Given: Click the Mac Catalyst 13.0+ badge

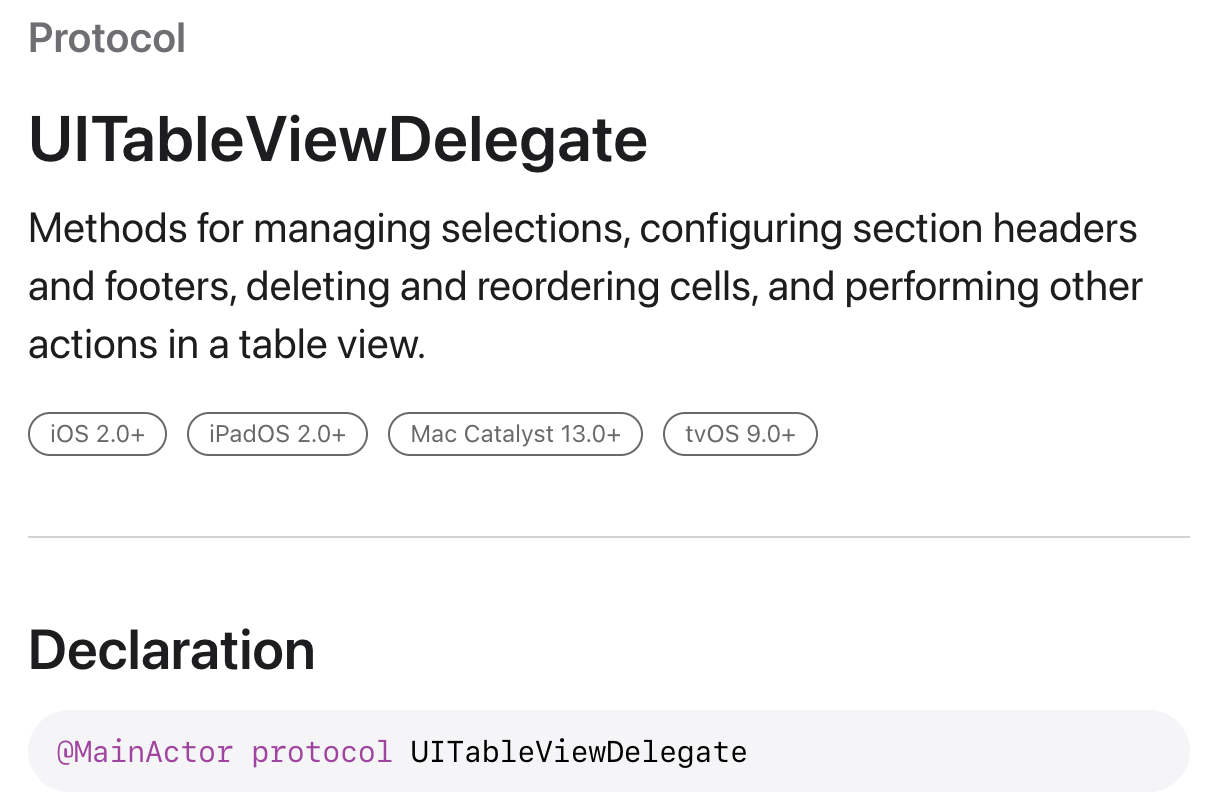Looking at the screenshot, I should click(515, 434).
